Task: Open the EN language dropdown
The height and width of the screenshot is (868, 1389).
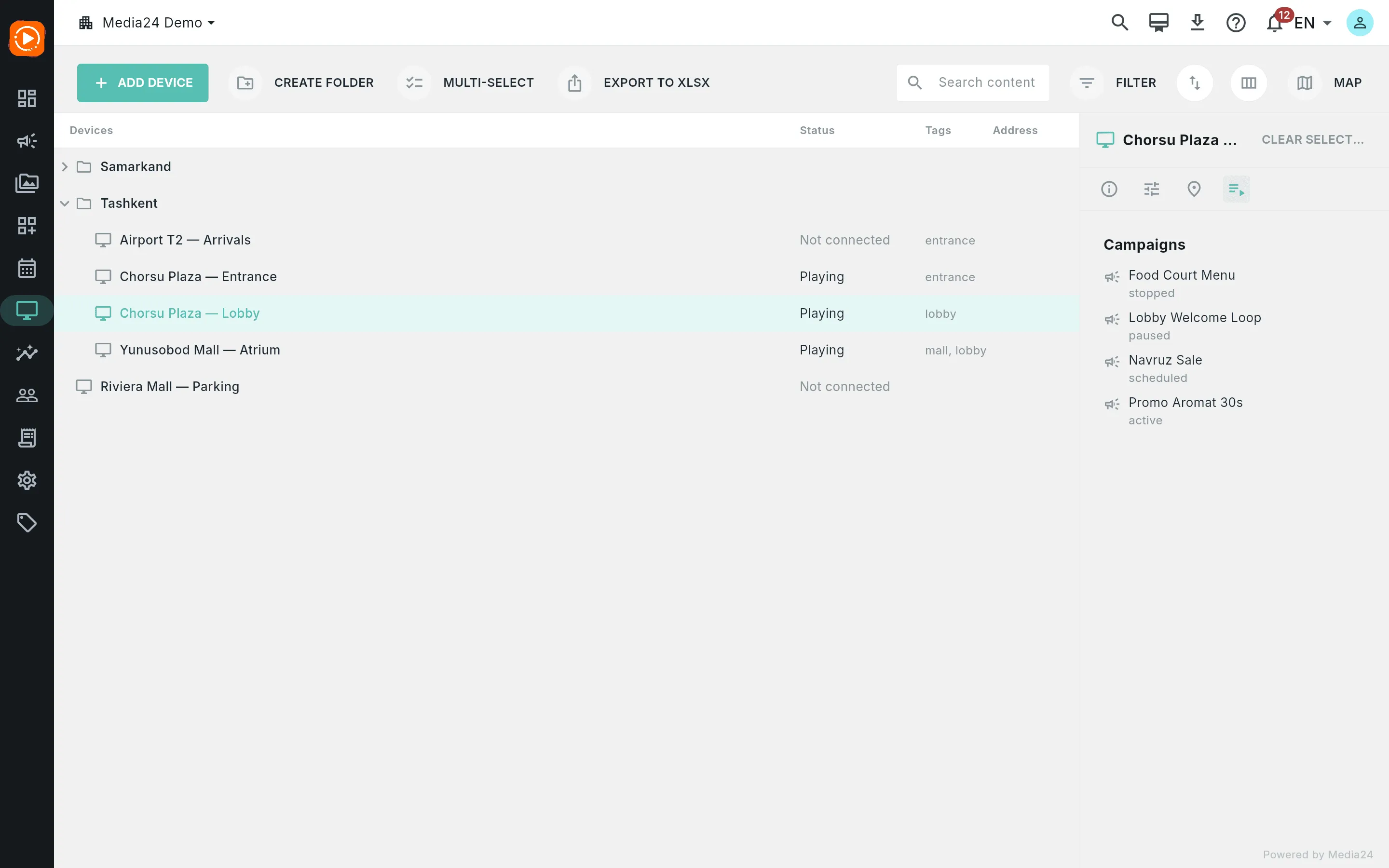Action: point(1313,22)
